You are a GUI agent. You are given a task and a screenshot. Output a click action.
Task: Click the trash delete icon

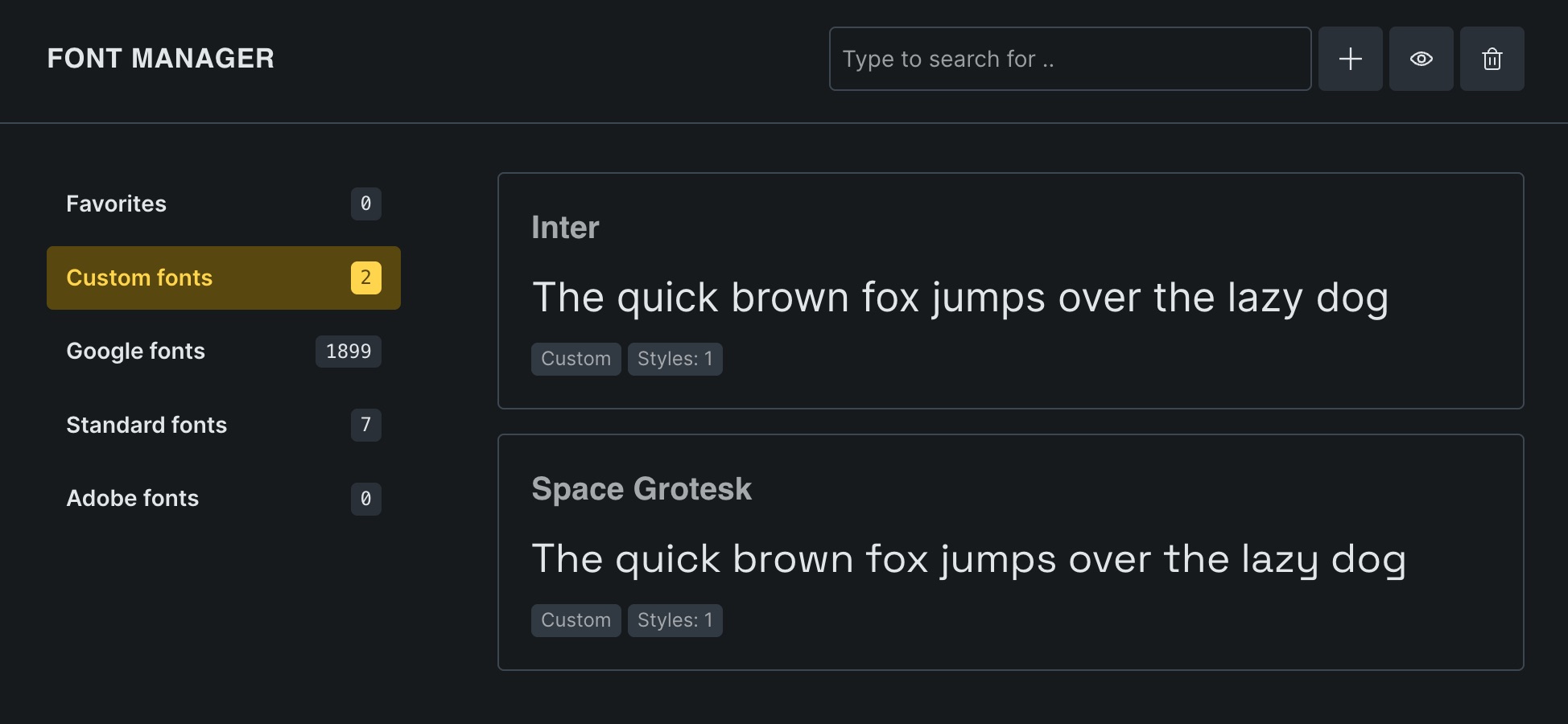coord(1492,59)
